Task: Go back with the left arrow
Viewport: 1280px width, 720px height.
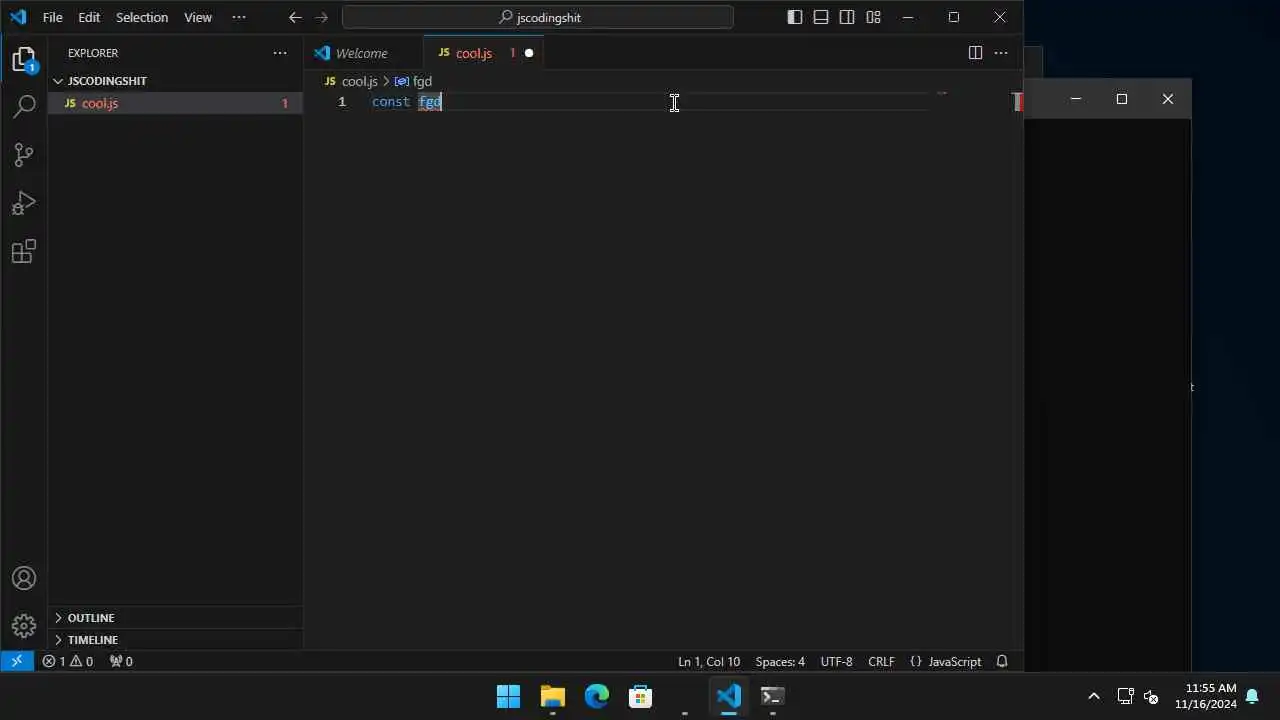Action: pyautogui.click(x=295, y=17)
